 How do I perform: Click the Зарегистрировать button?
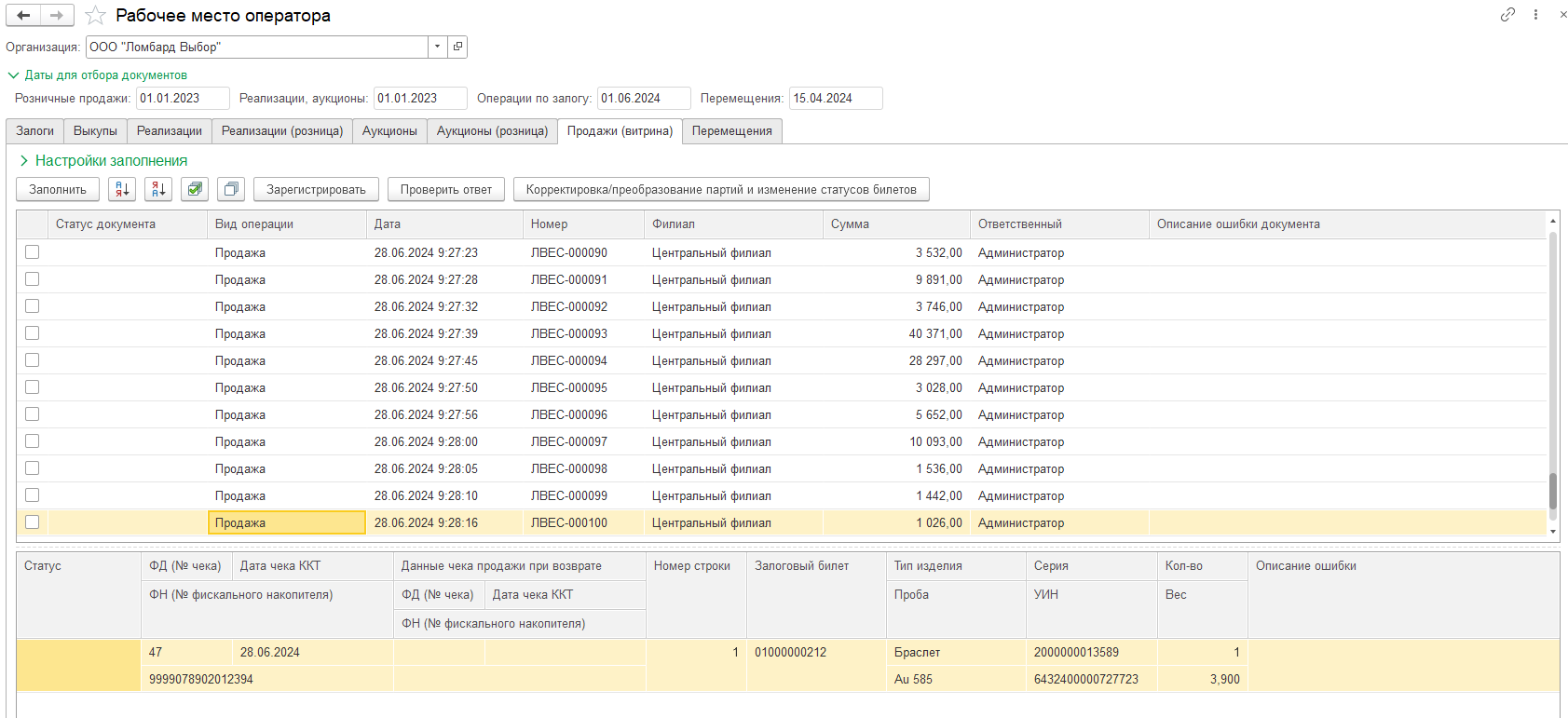click(316, 189)
